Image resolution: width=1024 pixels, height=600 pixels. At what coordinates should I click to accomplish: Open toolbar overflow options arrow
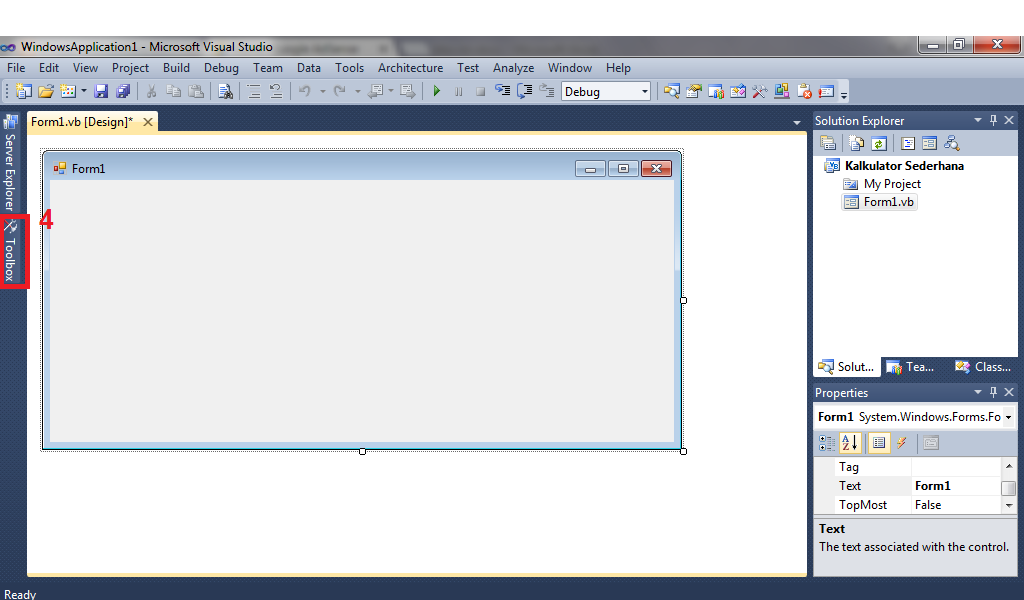coord(844,94)
